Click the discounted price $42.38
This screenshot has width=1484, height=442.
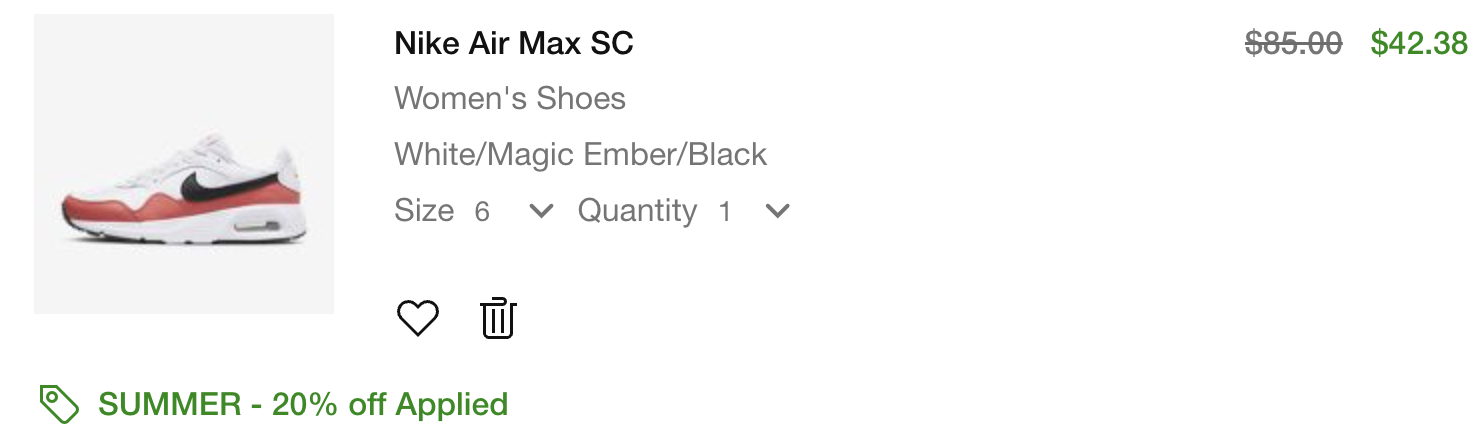pyautogui.click(x=1419, y=43)
